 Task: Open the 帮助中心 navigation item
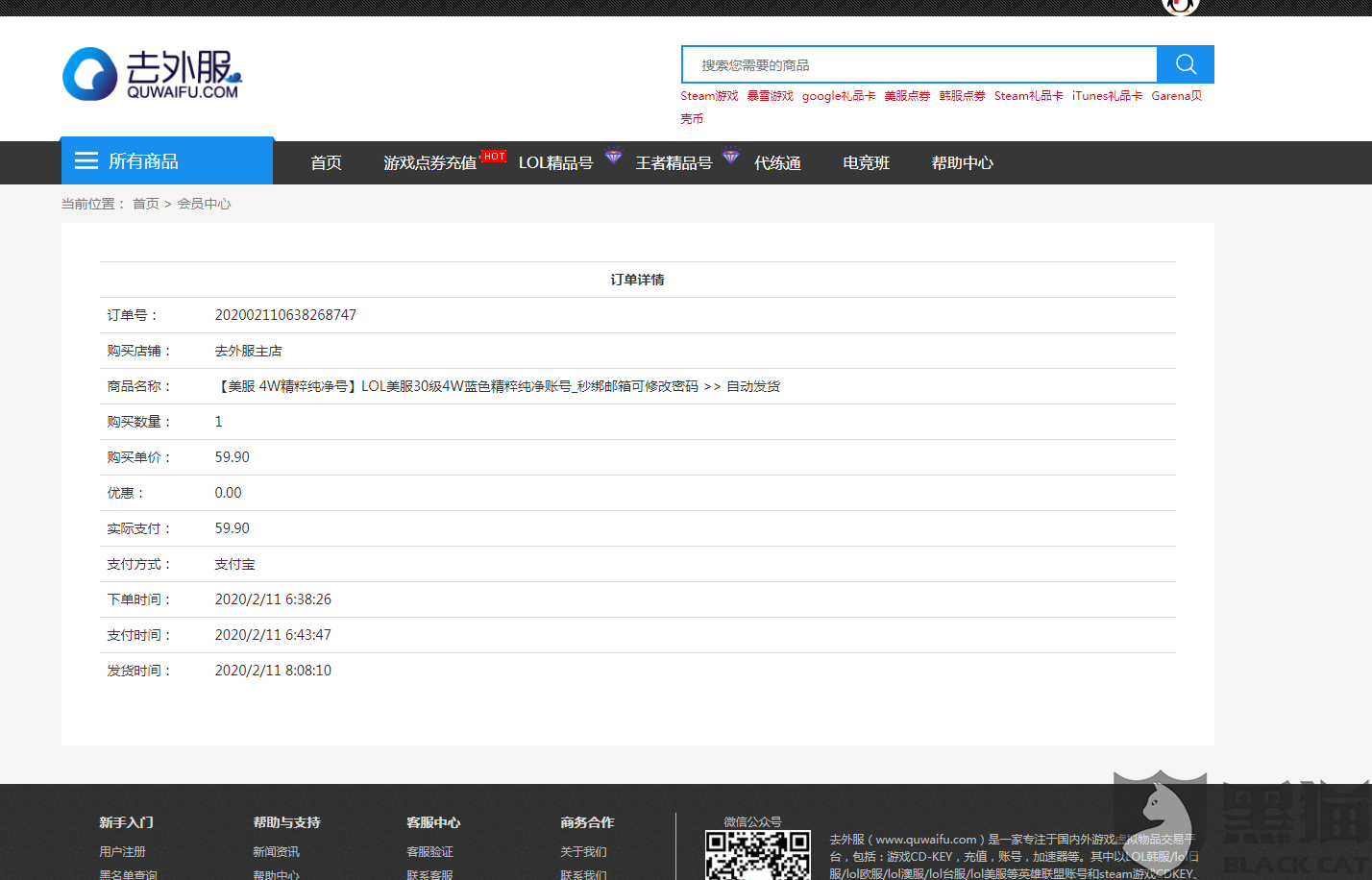click(x=962, y=162)
